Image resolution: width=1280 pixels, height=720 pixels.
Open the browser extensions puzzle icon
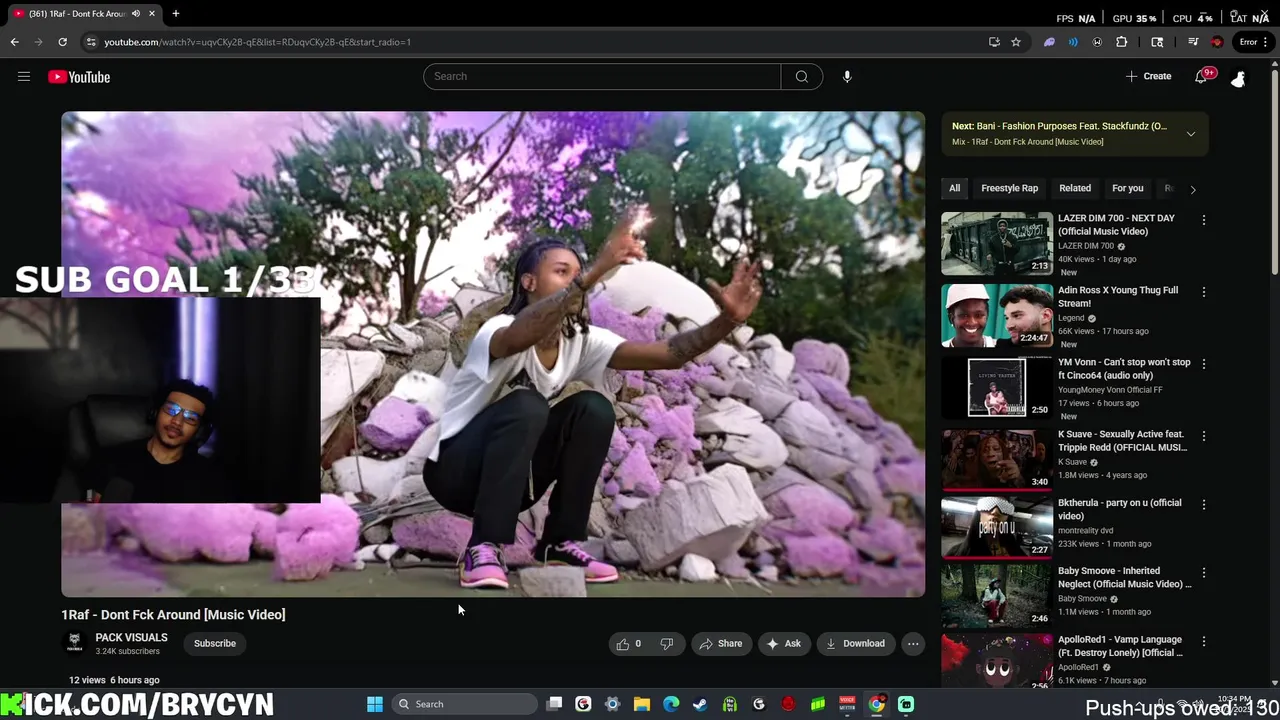point(1121,42)
